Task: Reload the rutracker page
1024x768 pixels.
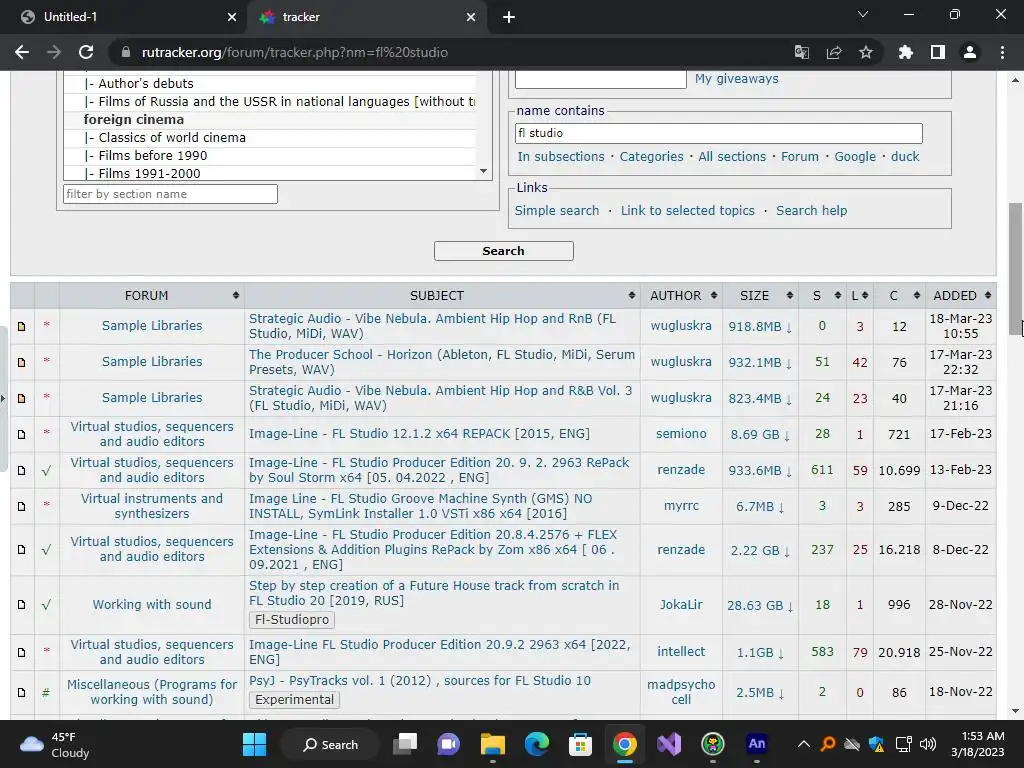Action: (x=86, y=52)
